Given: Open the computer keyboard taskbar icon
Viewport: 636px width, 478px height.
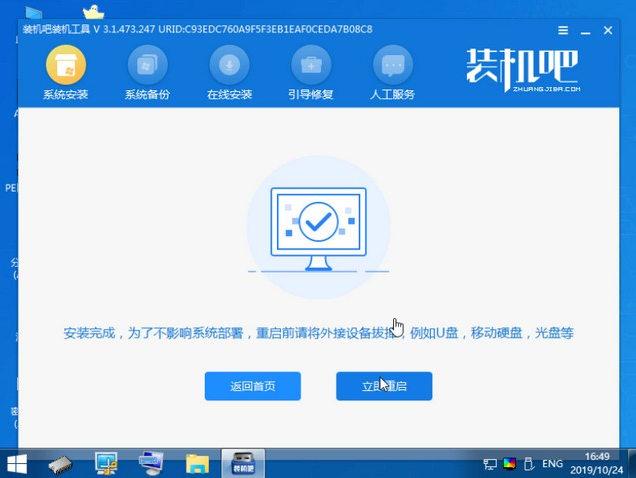Looking at the screenshot, I should pos(152,463).
